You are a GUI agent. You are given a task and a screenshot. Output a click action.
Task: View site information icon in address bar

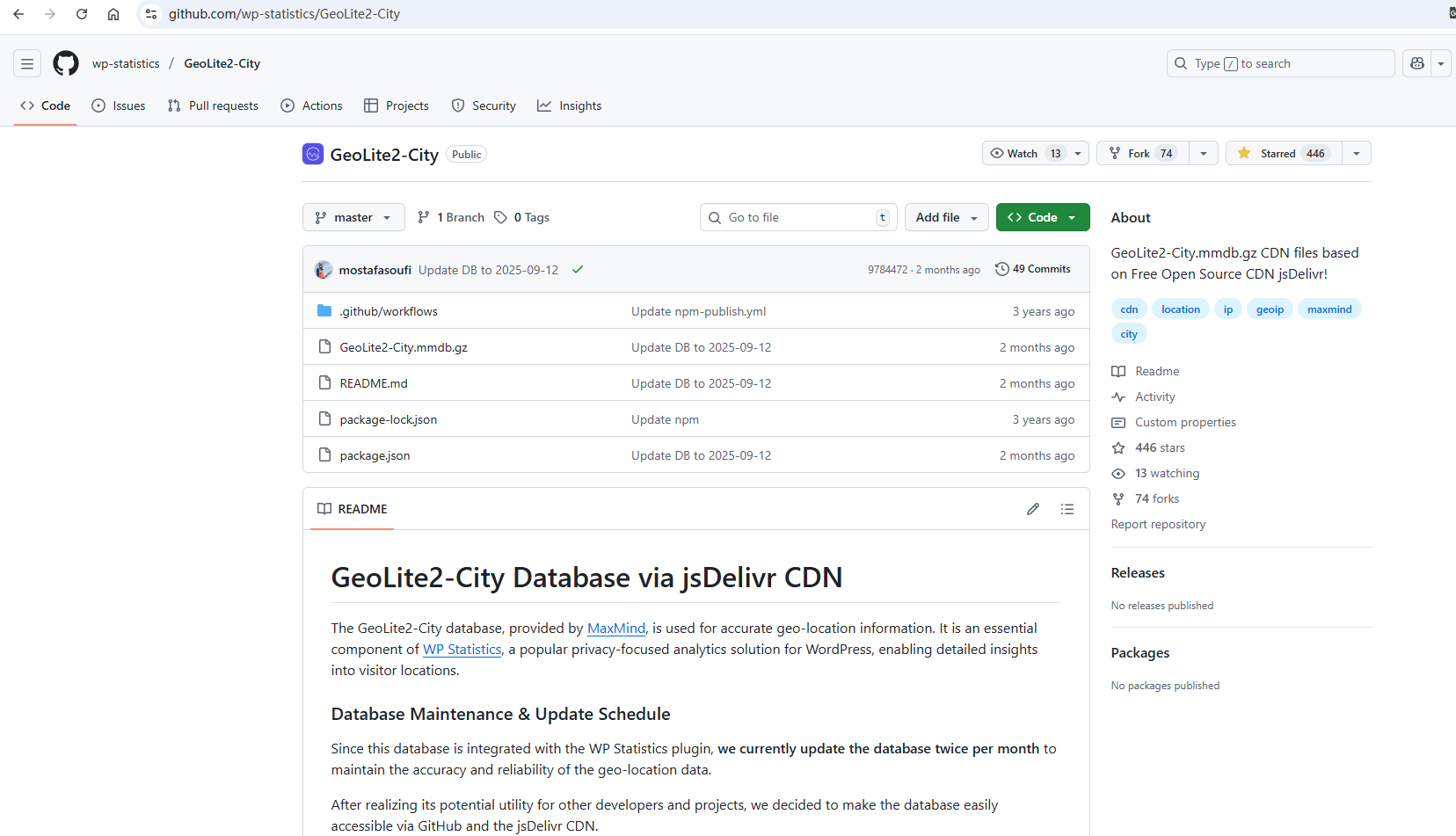coord(151,14)
